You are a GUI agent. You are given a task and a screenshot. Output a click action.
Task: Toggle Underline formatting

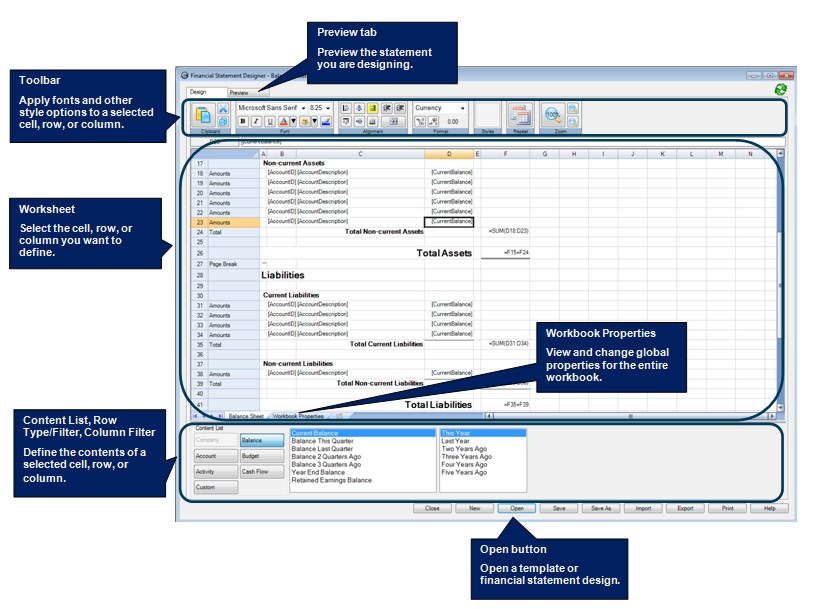click(x=270, y=121)
